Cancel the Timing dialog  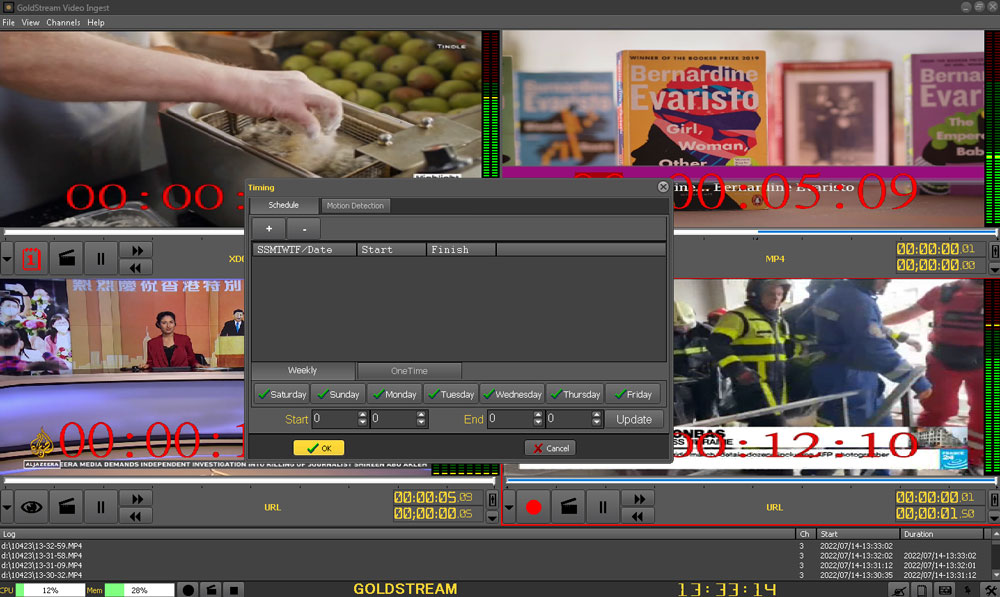[x=550, y=448]
